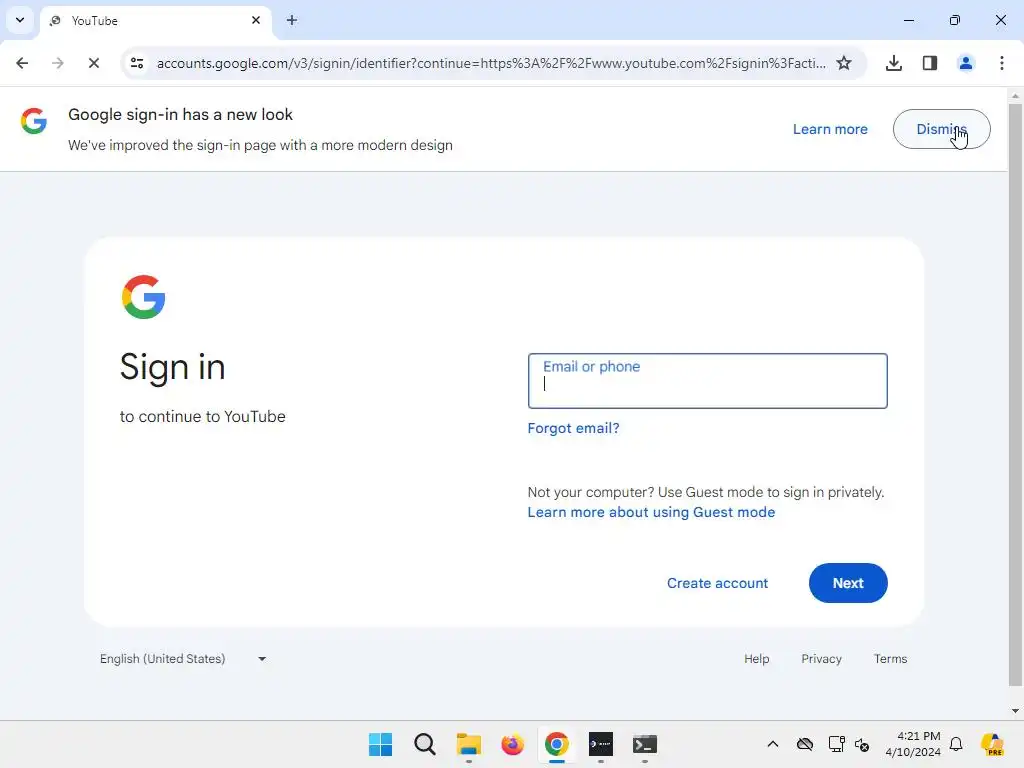Expand the tab search dropdown arrow
The width and height of the screenshot is (1024, 768).
20,20
